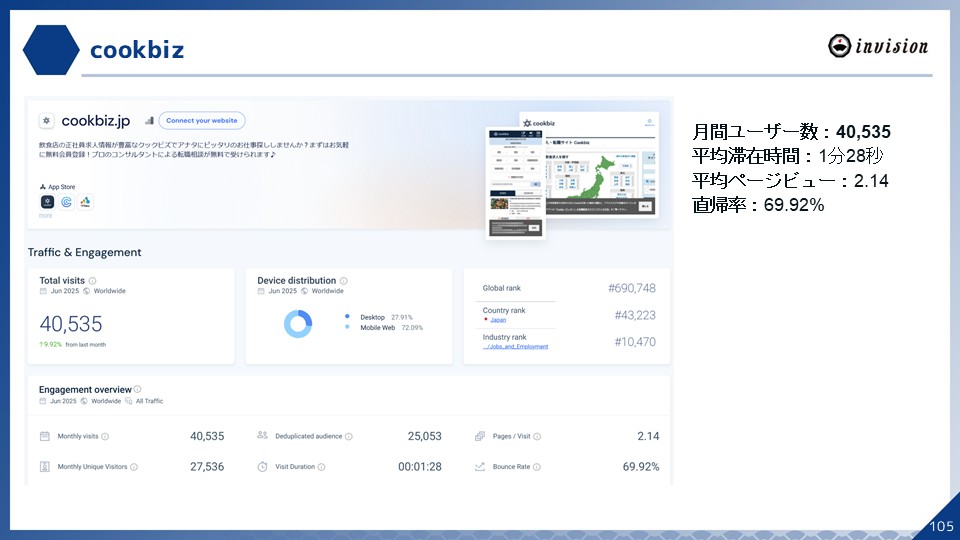Screen dimensions: 960x540
Task: Click the cookbiz.jp domain title
Action: click(96, 121)
